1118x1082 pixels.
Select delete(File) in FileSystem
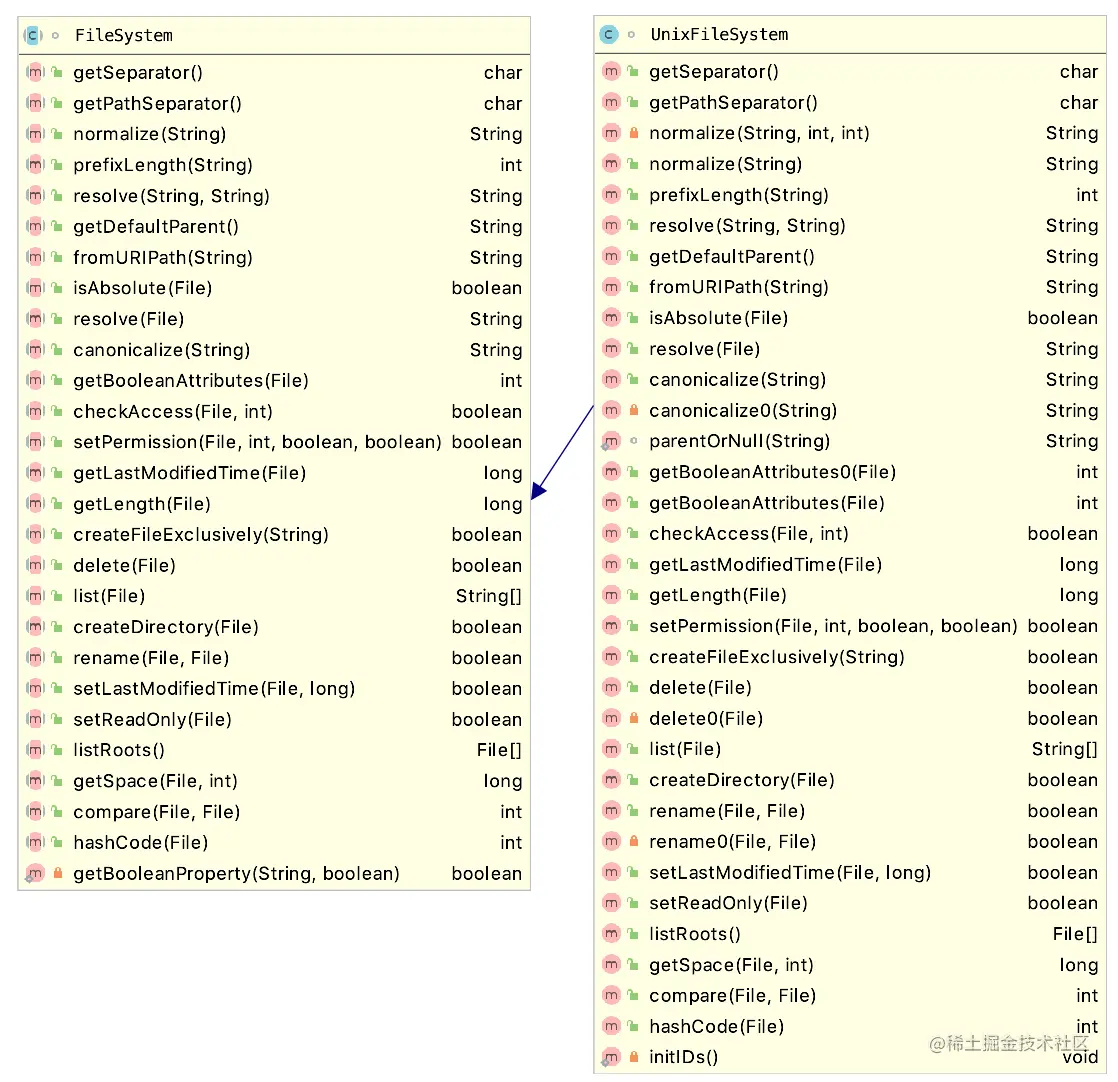click(125, 565)
